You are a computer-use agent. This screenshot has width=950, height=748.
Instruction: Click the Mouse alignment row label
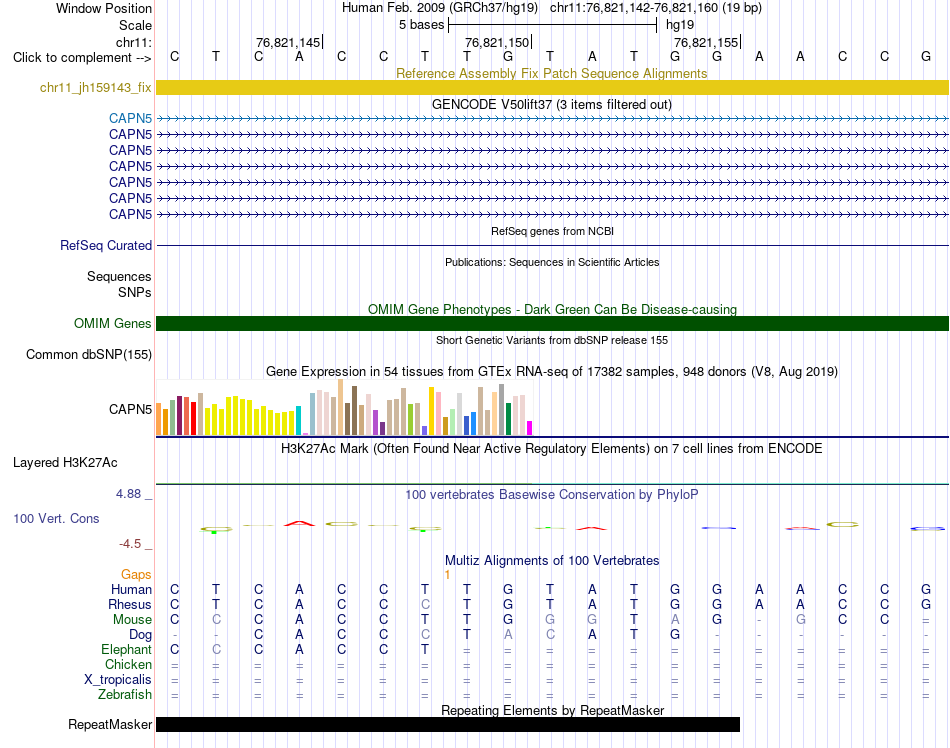coord(132,620)
